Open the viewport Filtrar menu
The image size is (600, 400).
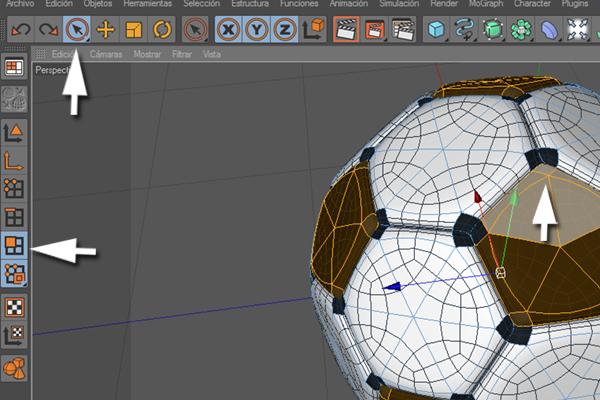tap(182, 54)
